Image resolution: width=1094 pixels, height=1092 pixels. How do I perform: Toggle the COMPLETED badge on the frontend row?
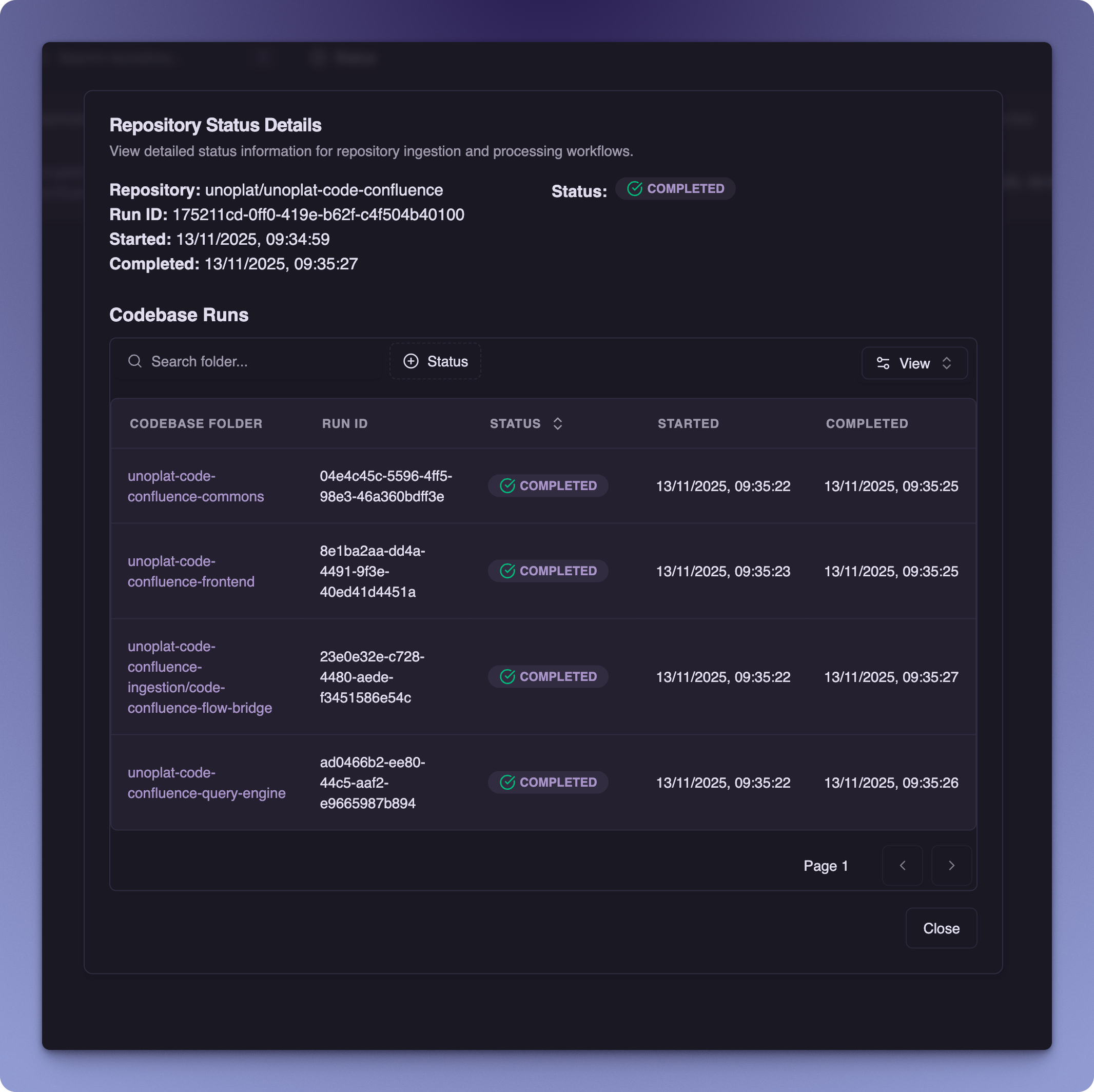pyautogui.click(x=548, y=570)
